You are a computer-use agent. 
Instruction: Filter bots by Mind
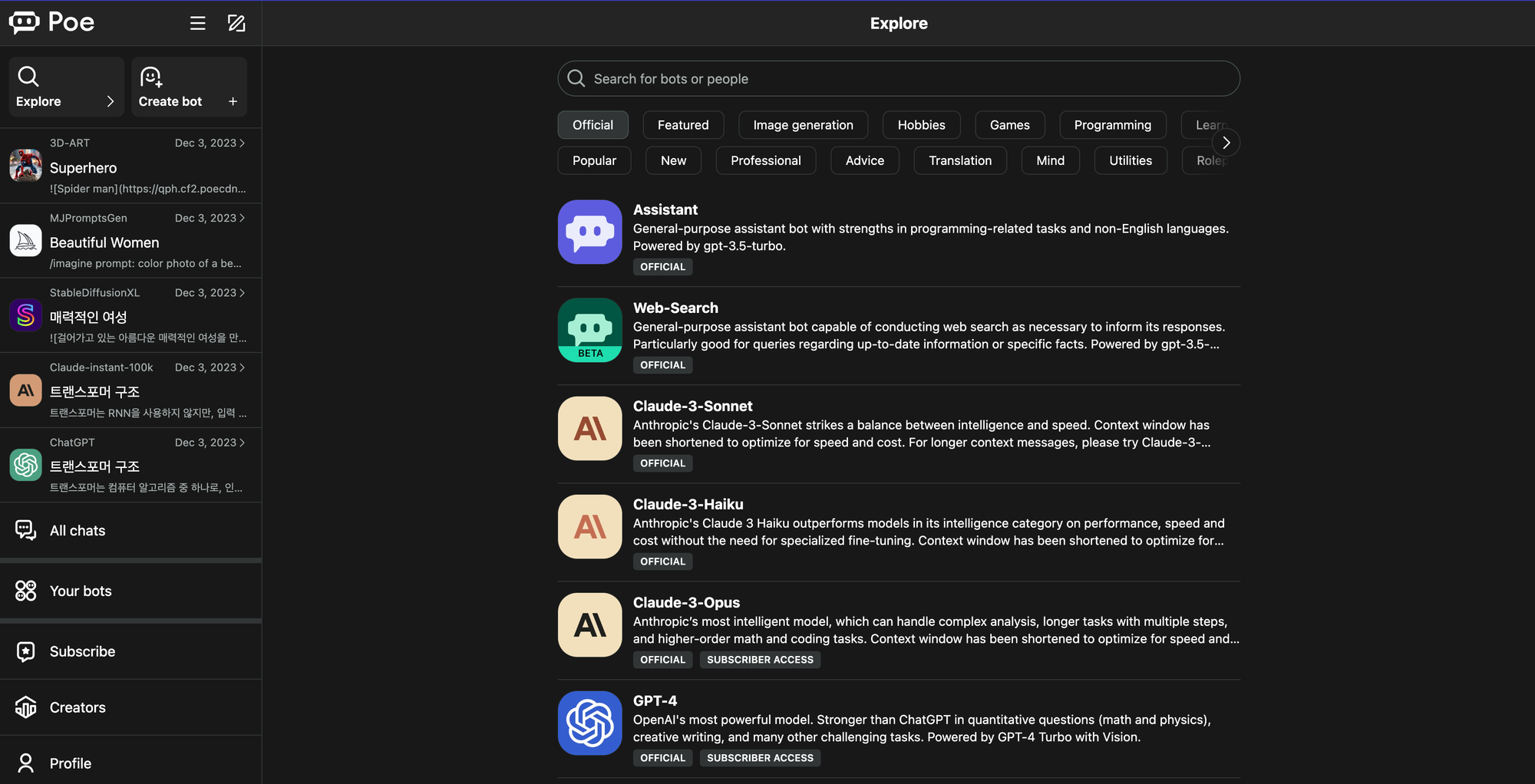(x=1050, y=160)
